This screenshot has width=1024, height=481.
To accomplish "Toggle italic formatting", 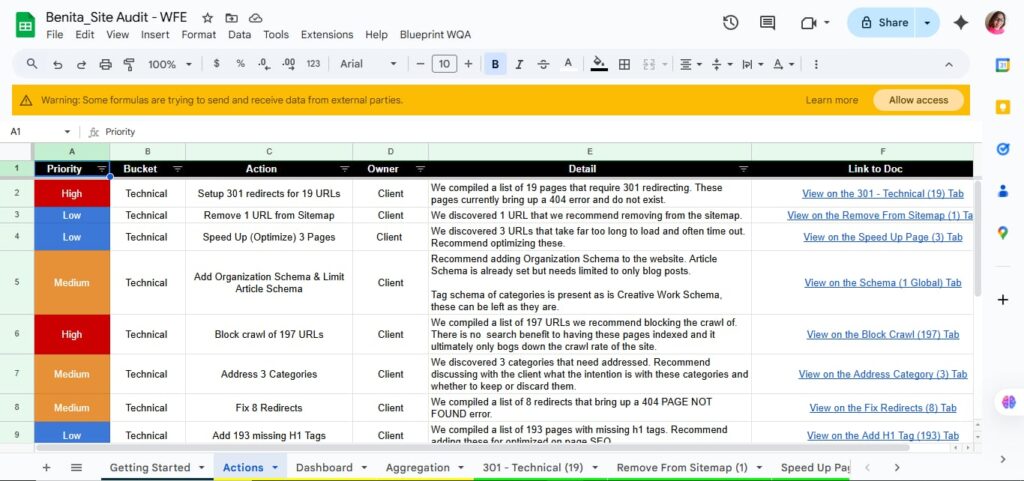I will [x=519, y=64].
